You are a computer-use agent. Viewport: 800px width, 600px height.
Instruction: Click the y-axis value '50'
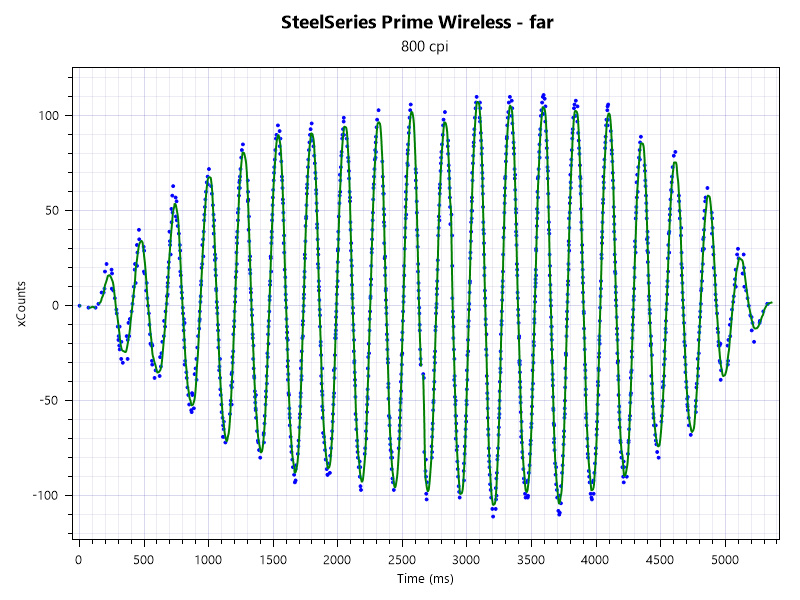pyautogui.click(x=52, y=210)
